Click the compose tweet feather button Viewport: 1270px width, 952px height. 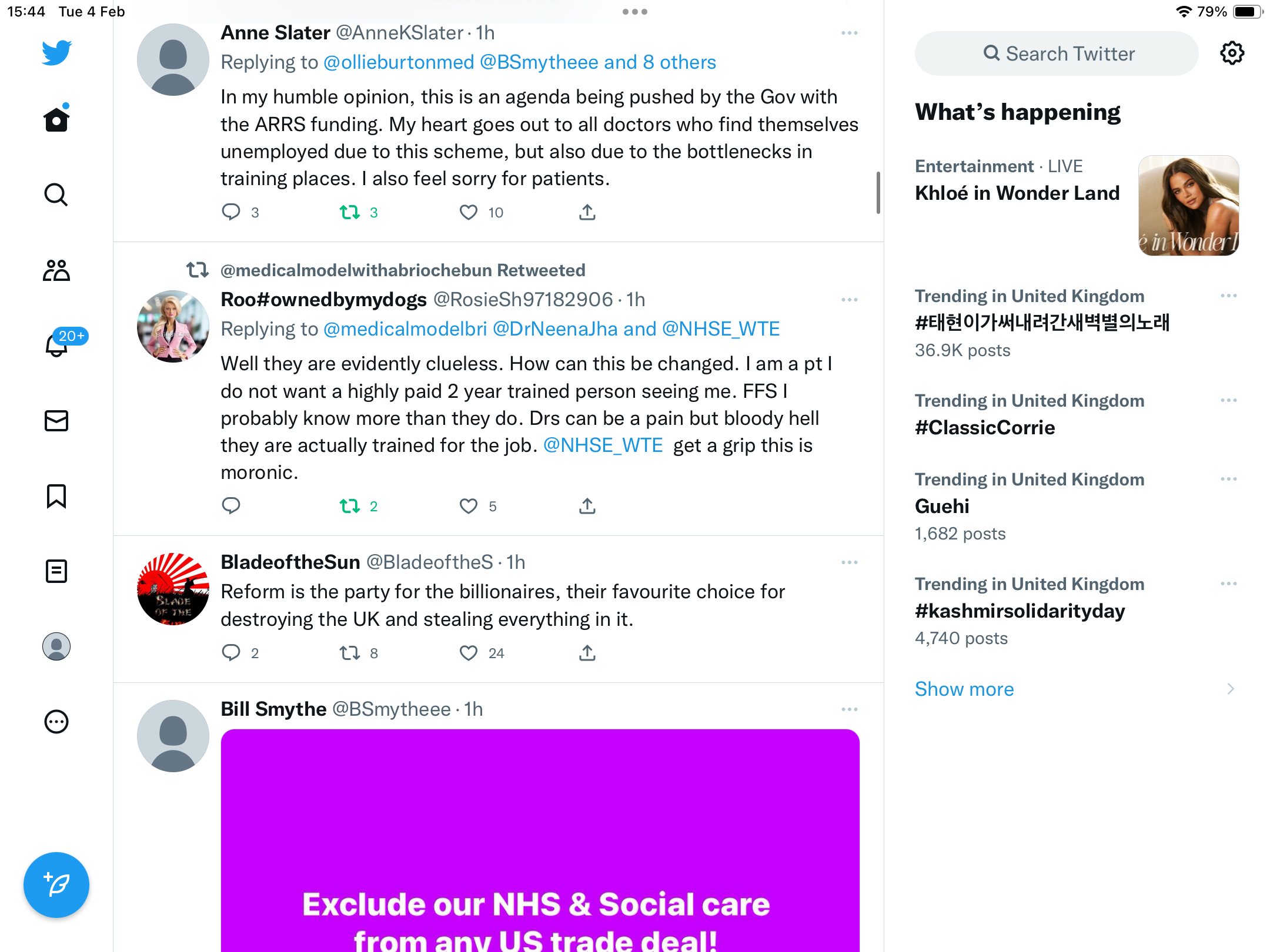(x=56, y=885)
